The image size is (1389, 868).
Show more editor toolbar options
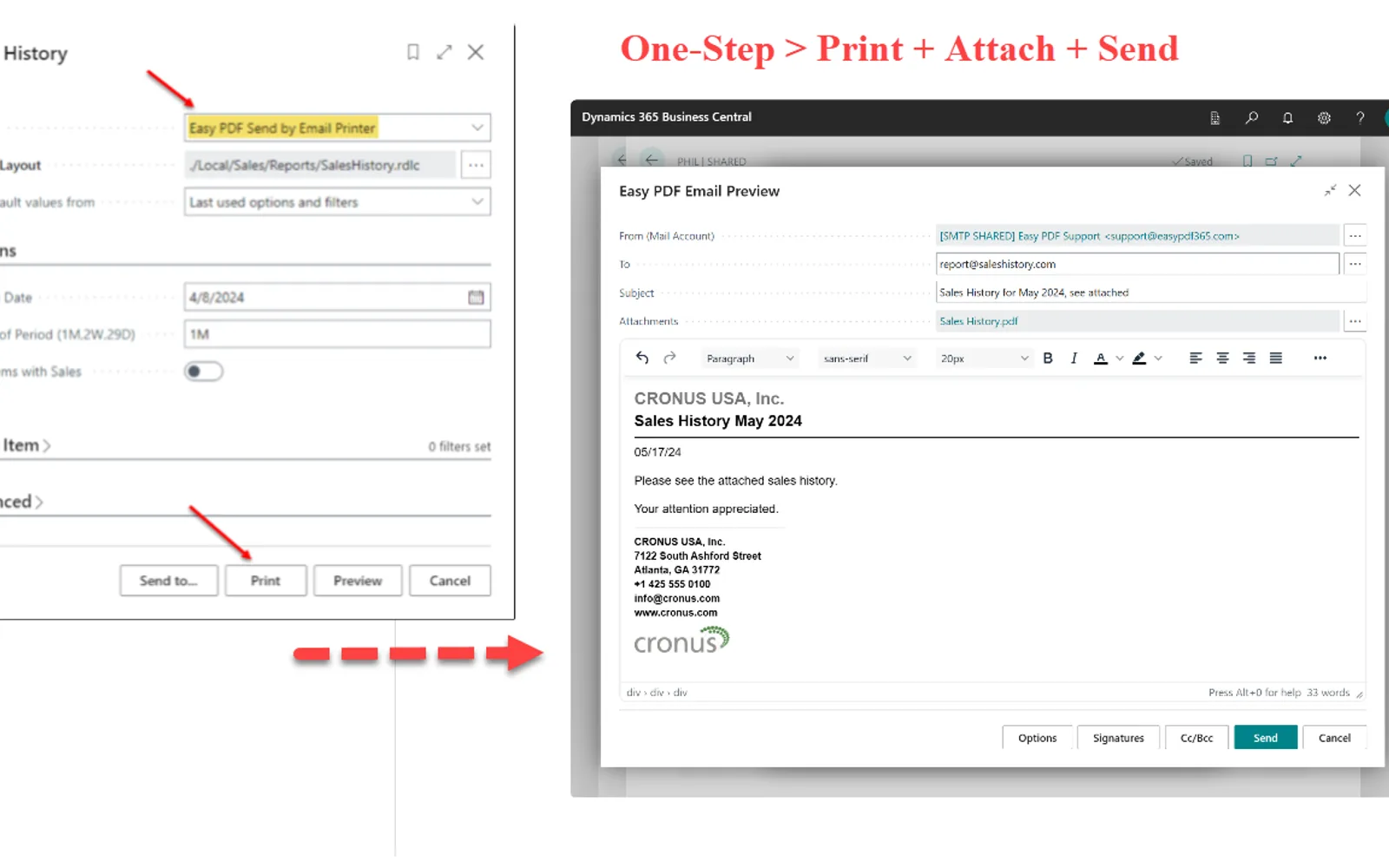tap(1320, 358)
